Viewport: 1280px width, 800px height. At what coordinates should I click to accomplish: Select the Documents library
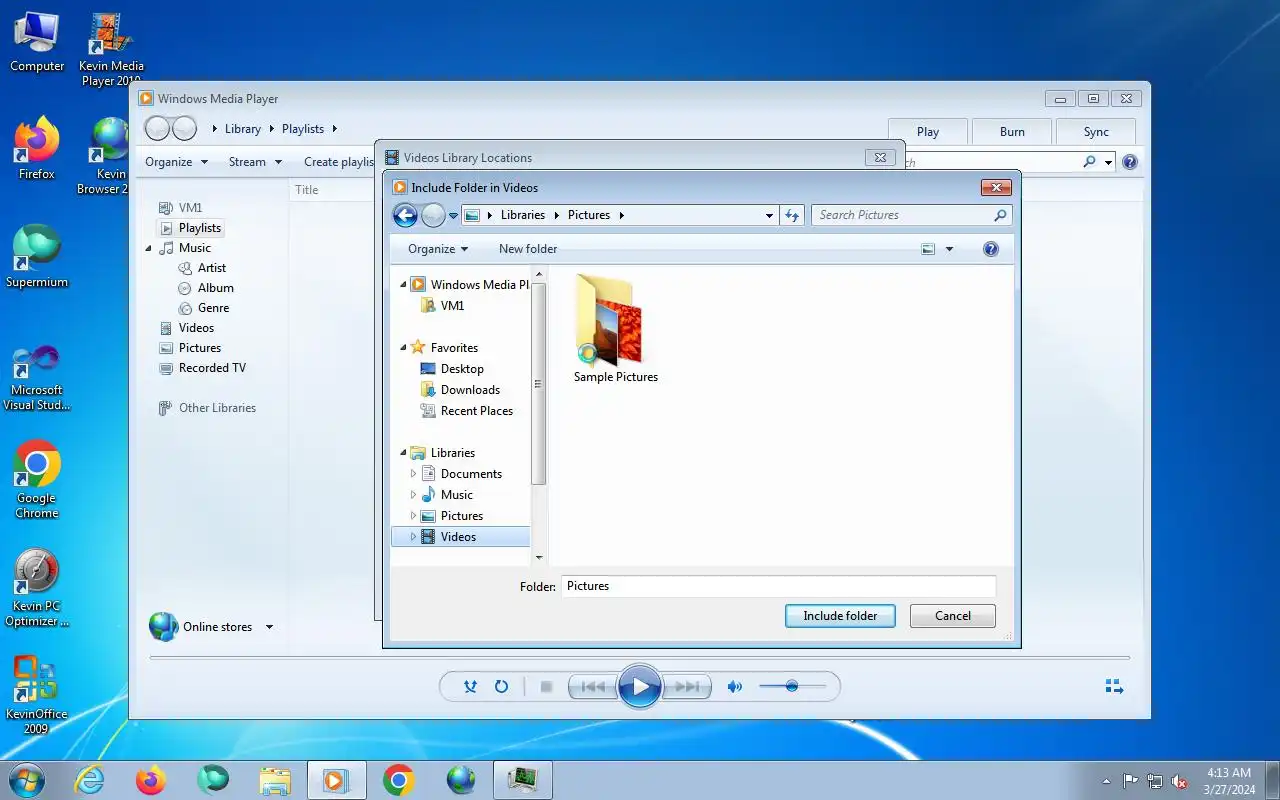[470, 474]
